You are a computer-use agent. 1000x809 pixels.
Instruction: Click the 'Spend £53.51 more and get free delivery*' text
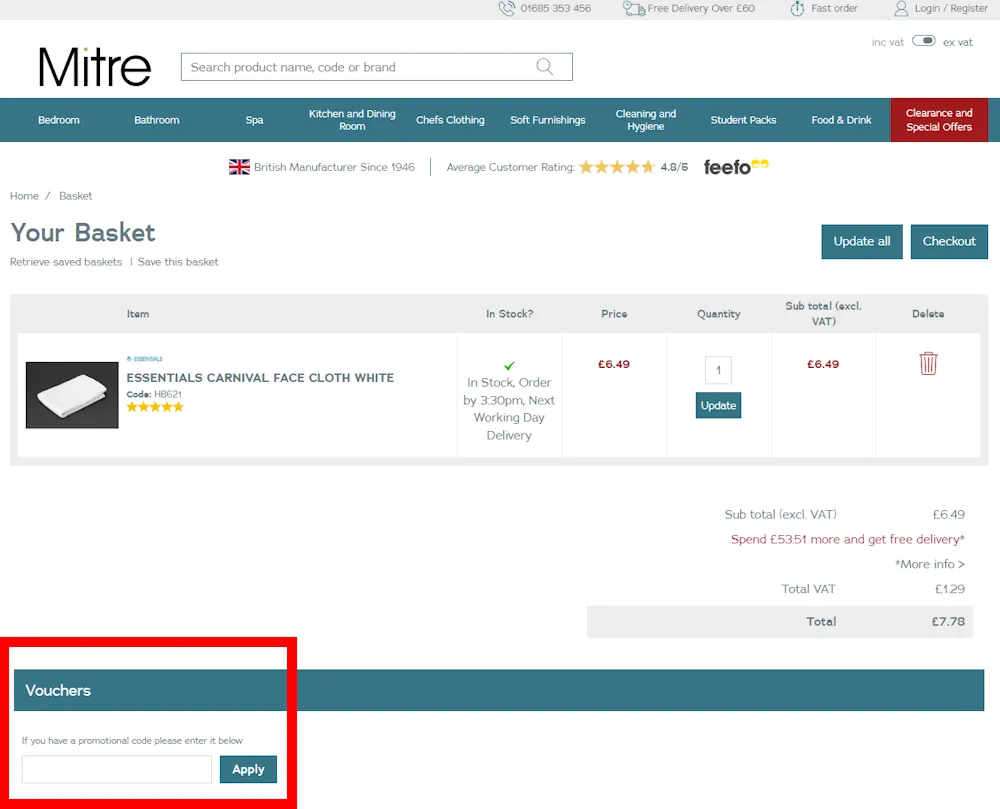click(848, 539)
